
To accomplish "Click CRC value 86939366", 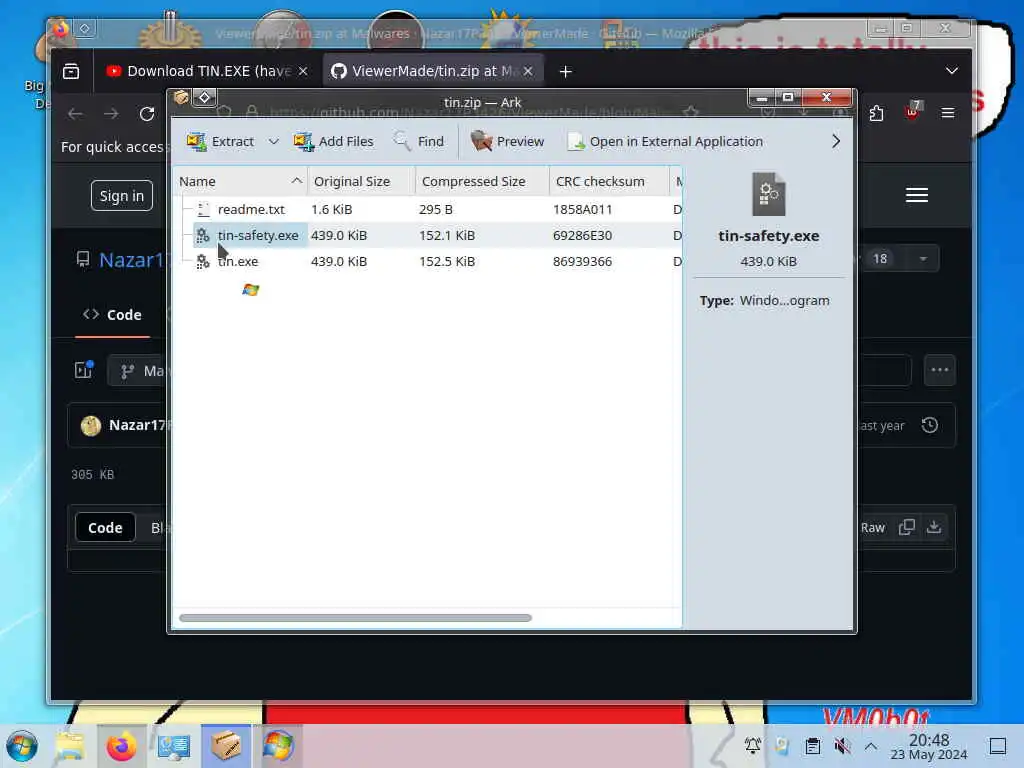I will point(583,261).
